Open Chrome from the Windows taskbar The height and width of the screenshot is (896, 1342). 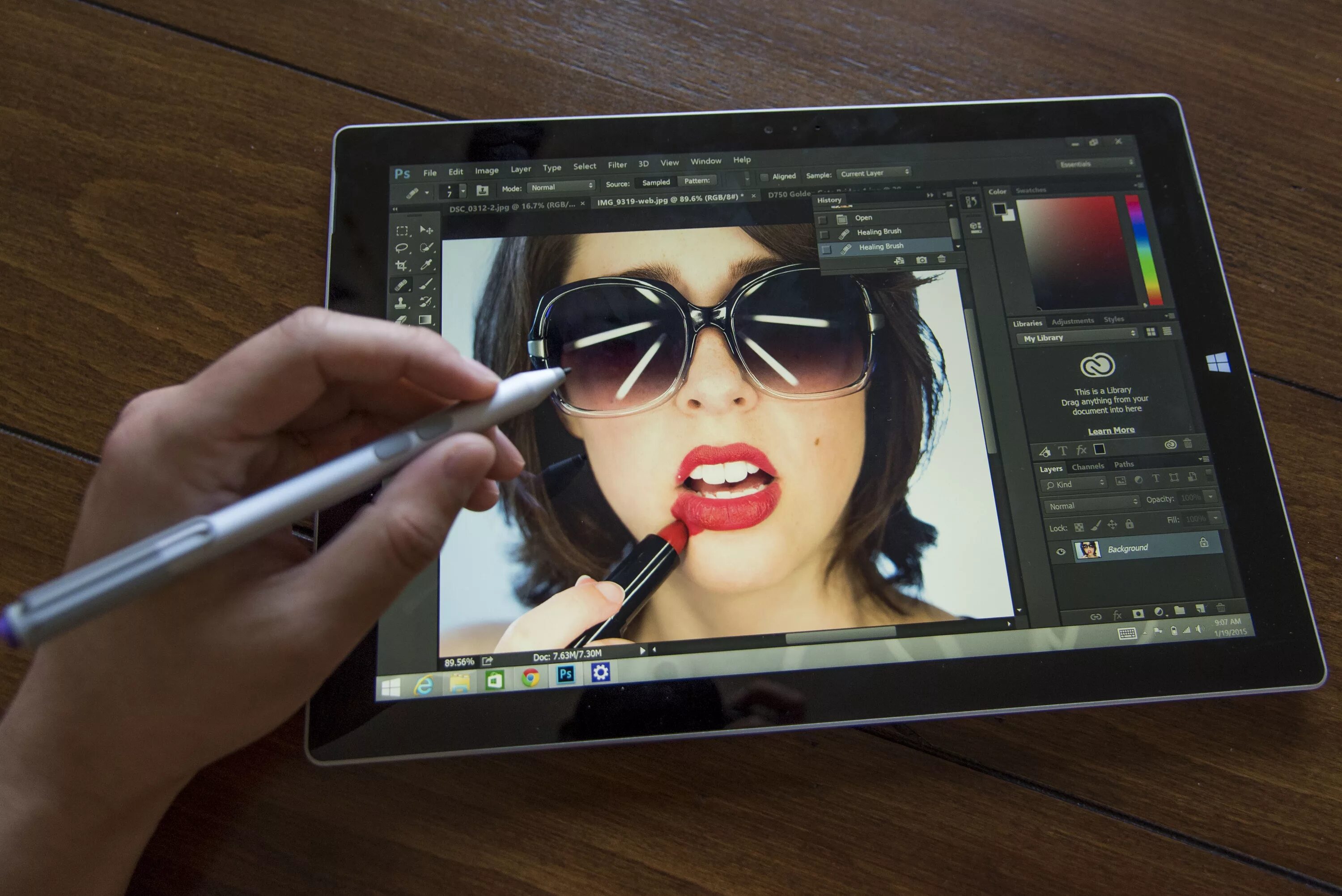coord(531,678)
